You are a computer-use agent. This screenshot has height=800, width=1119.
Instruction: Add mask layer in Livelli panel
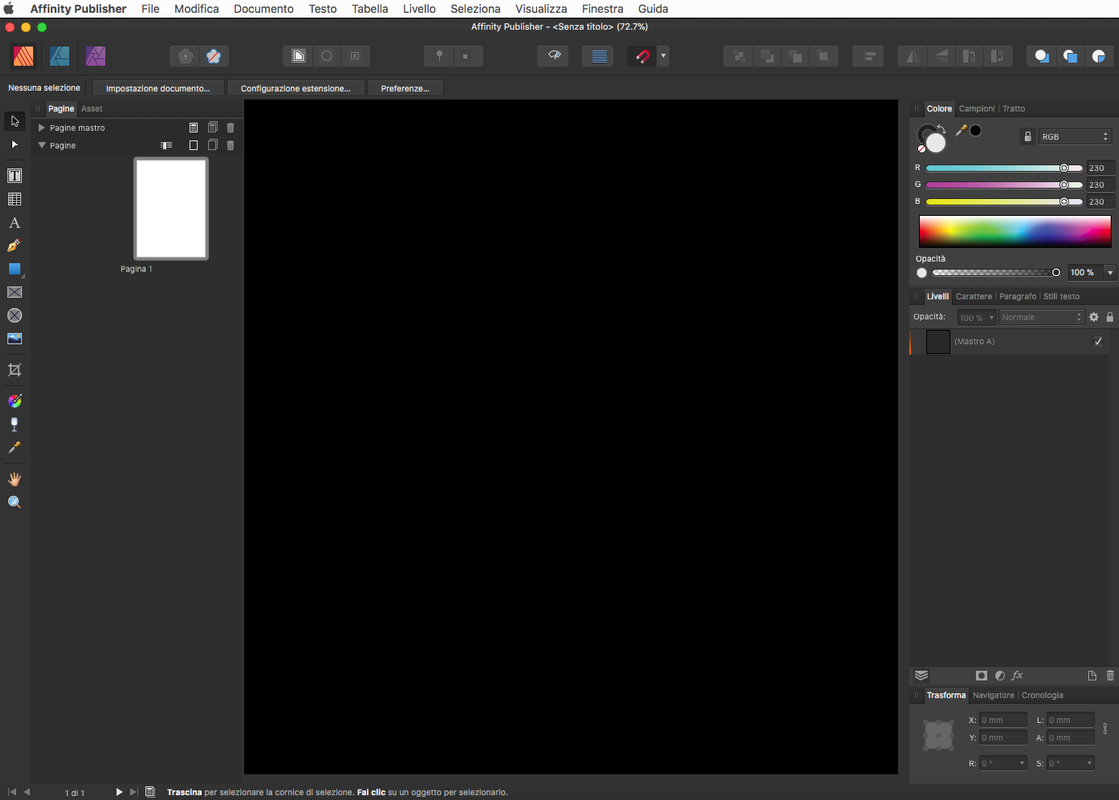pyautogui.click(x=981, y=675)
